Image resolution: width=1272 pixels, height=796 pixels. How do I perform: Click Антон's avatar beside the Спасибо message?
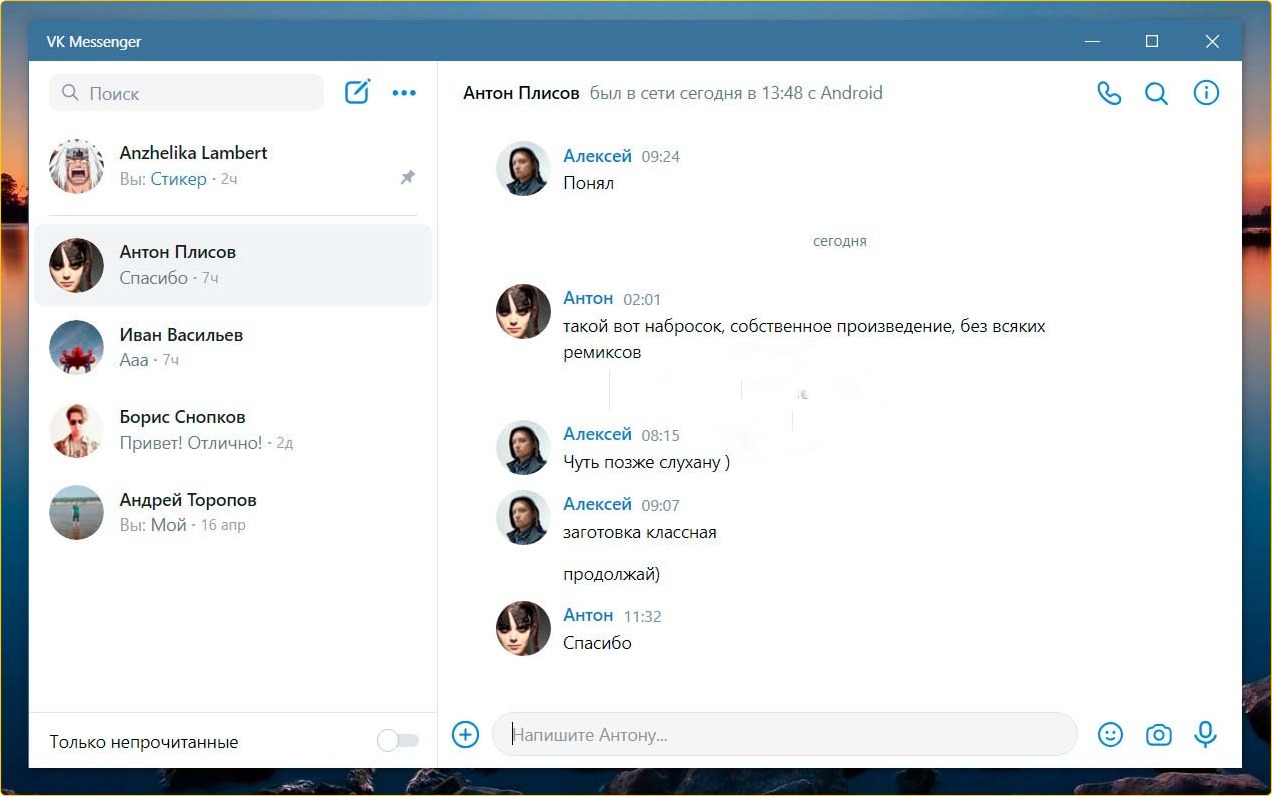coord(523,629)
